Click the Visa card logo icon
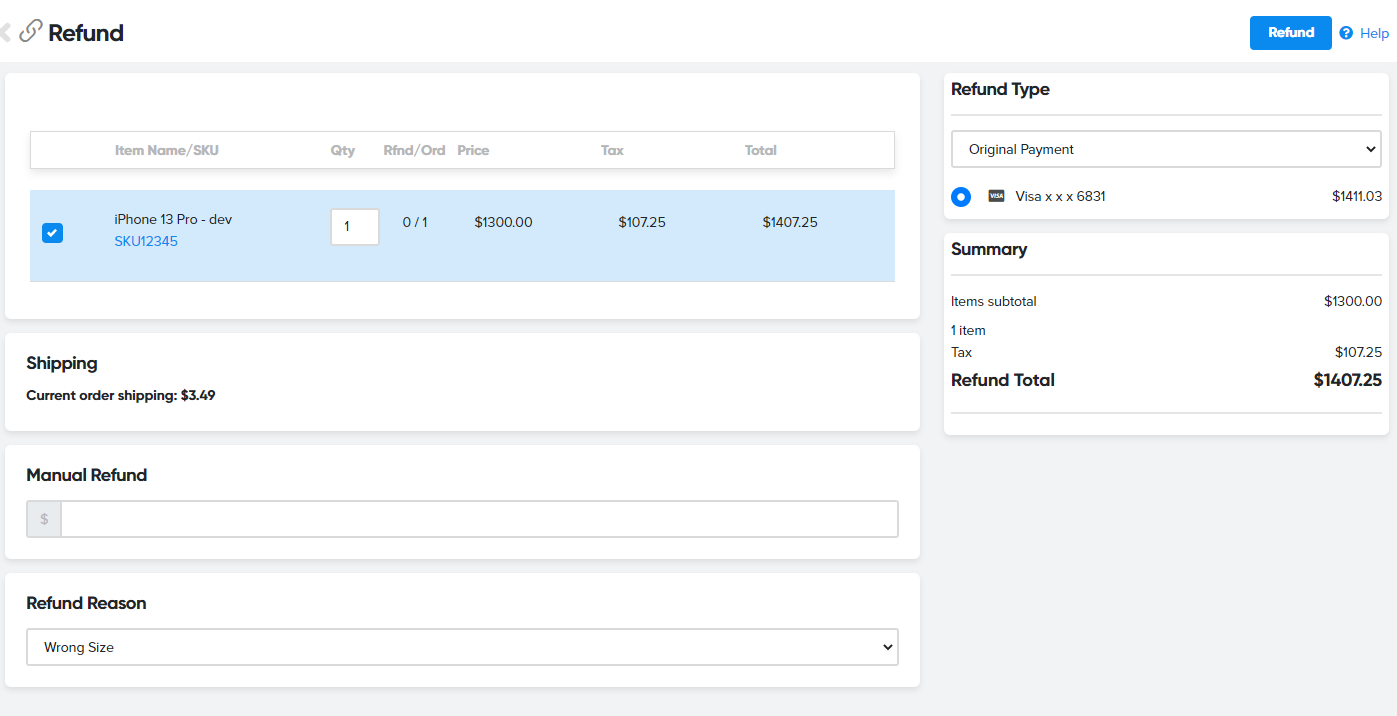 996,197
